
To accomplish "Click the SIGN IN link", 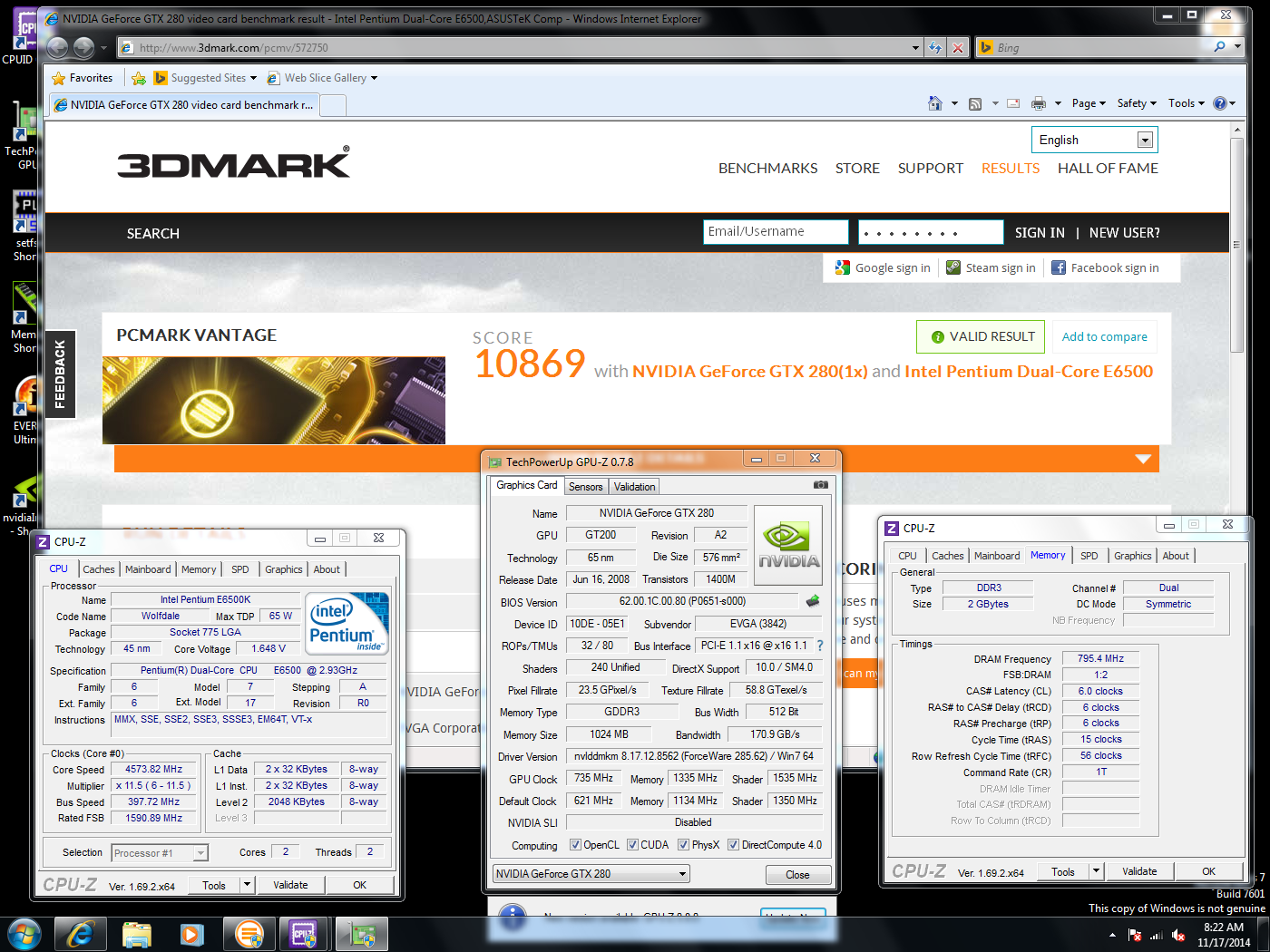I will point(1040,233).
